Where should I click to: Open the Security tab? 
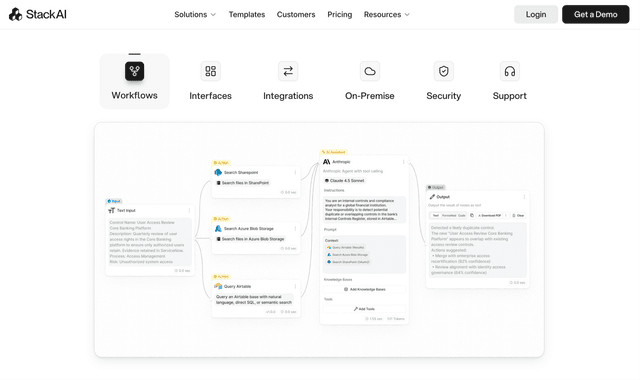444,81
